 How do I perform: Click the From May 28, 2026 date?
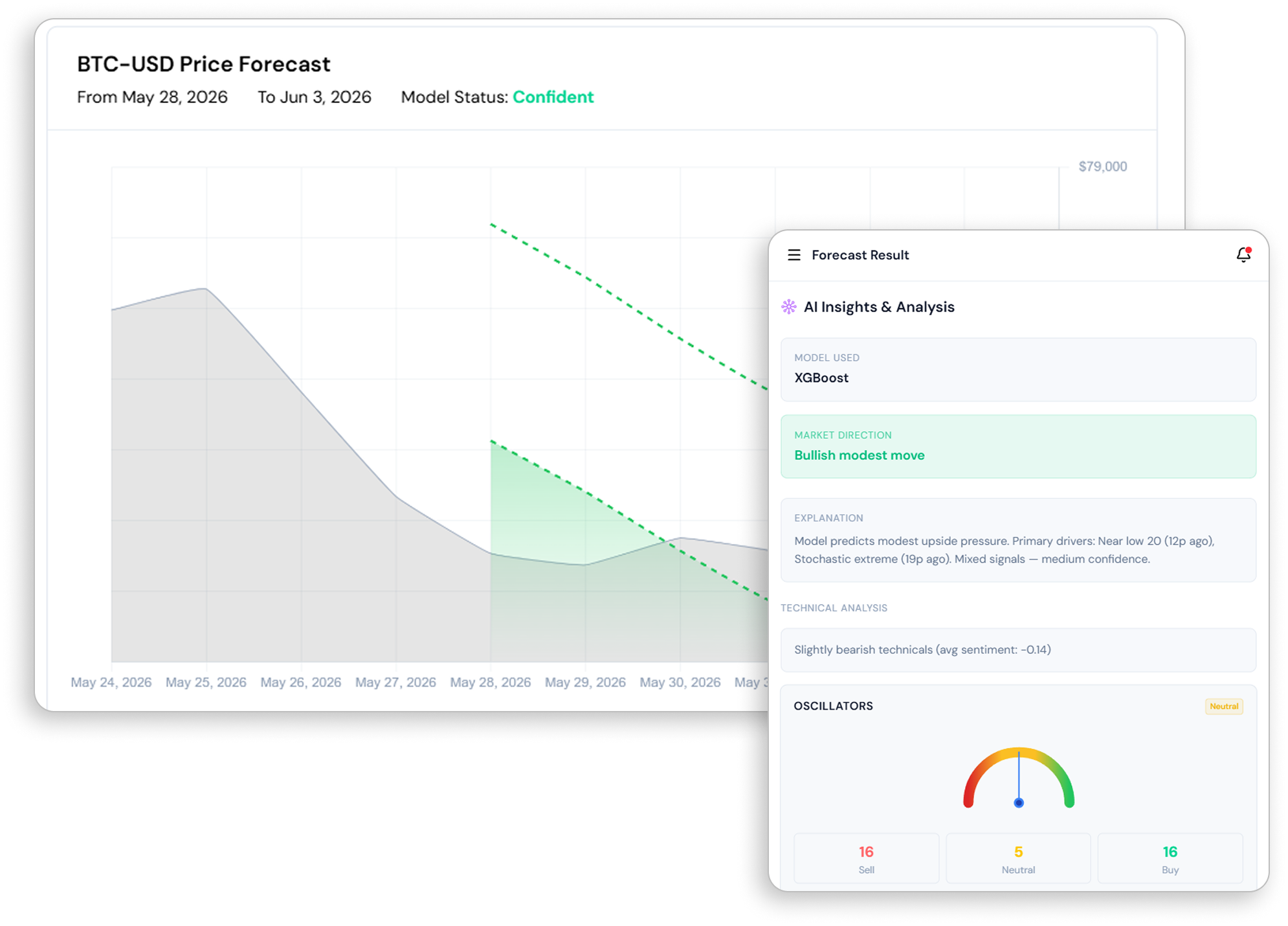click(152, 97)
